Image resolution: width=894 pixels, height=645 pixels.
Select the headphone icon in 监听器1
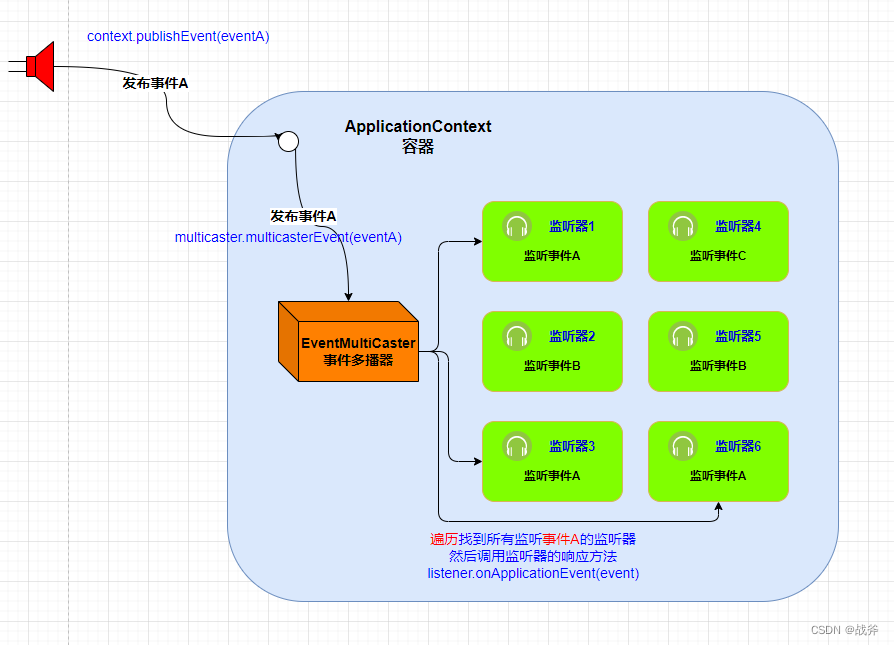click(x=517, y=226)
